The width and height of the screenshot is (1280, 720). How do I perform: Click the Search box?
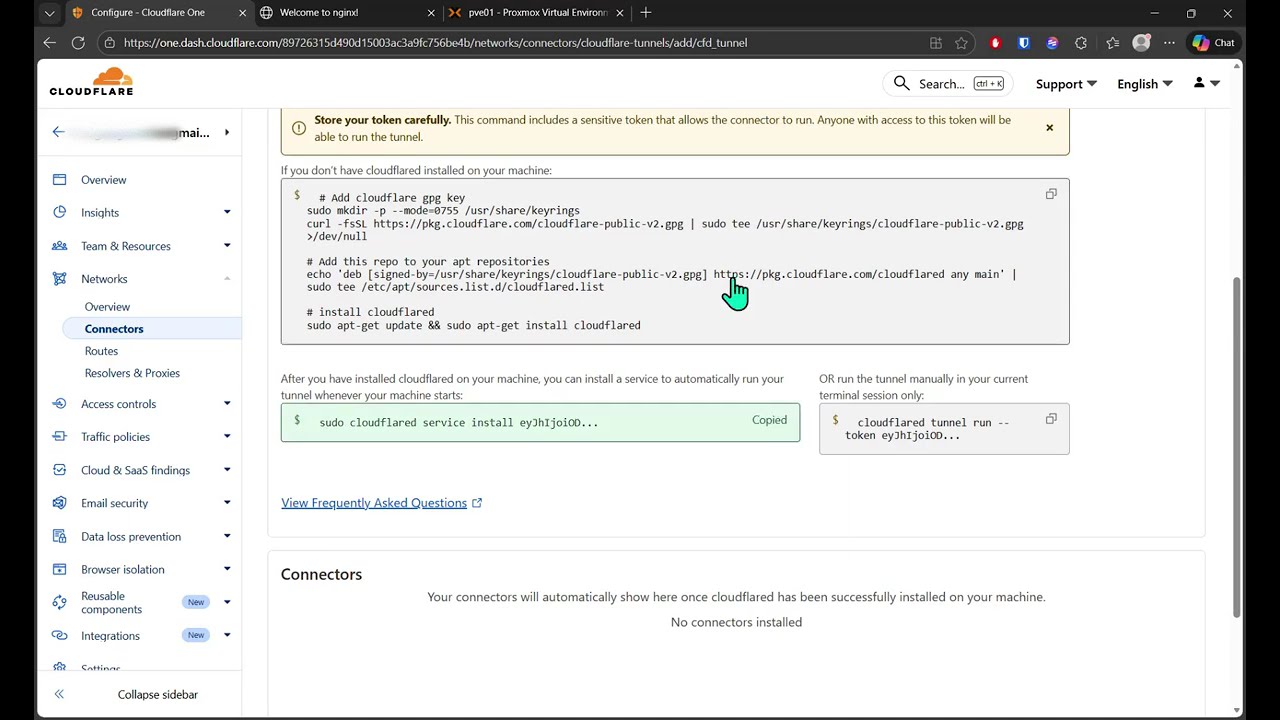tap(948, 84)
